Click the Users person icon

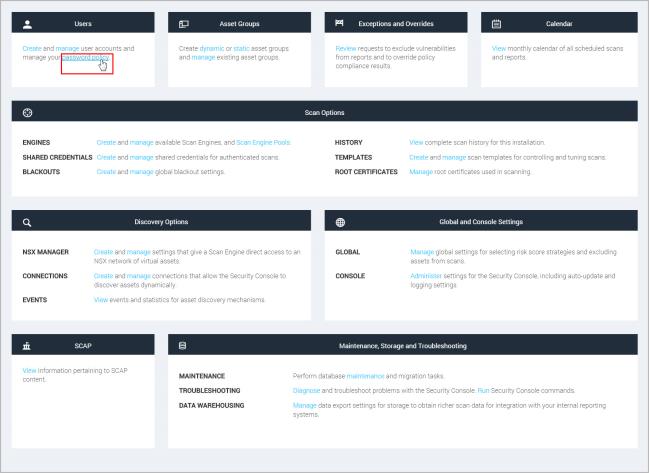pyautogui.click(x=27, y=23)
